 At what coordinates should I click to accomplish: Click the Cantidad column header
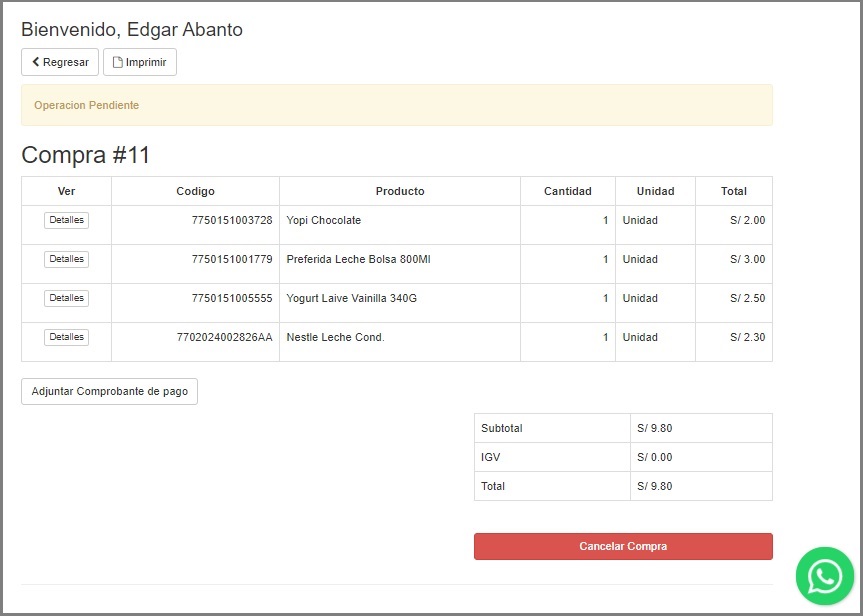coord(568,191)
